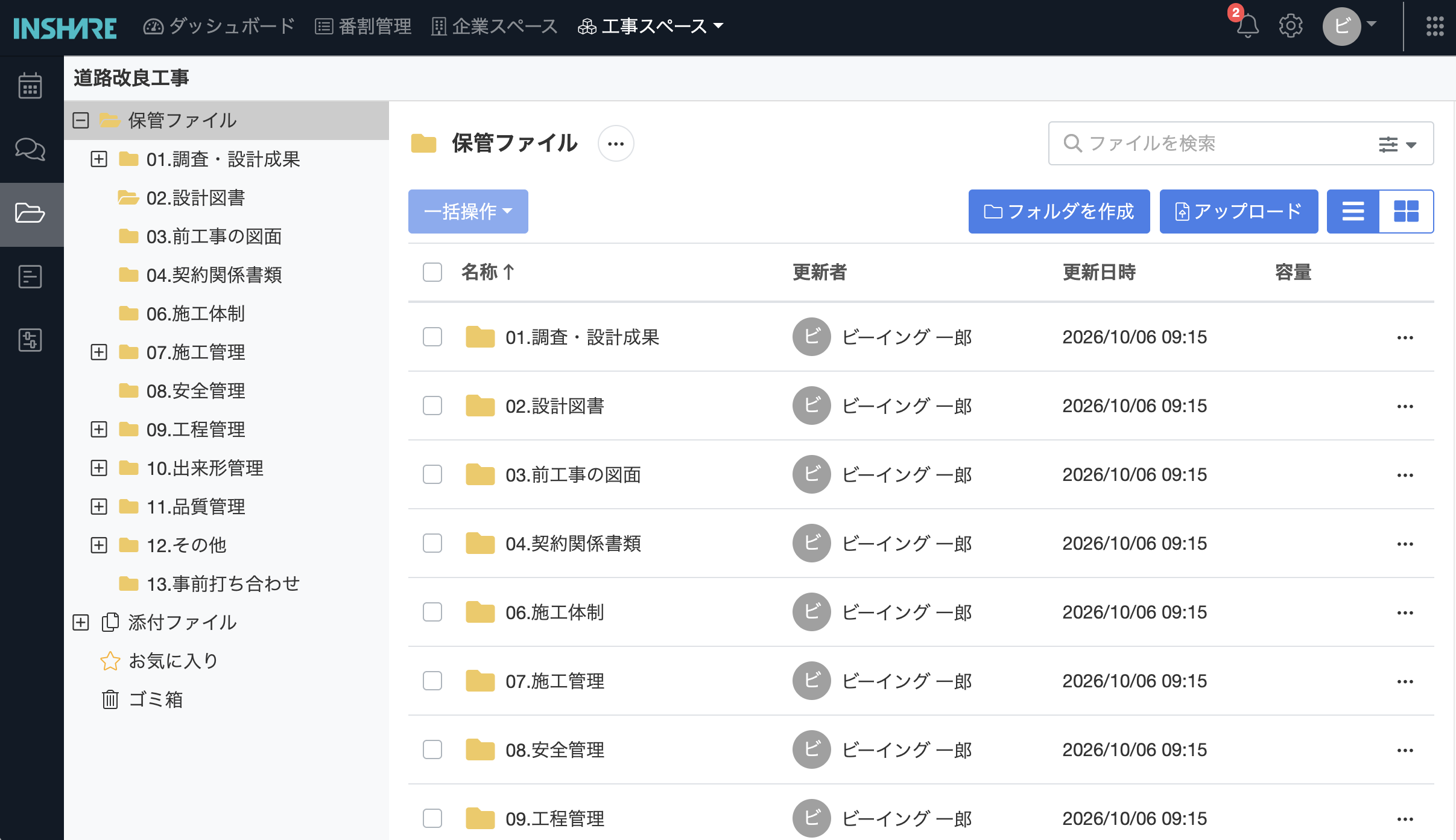This screenshot has height=840, width=1456.
Task: Expand 01.調査・設計成果 in the tree
Action: click(99, 159)
